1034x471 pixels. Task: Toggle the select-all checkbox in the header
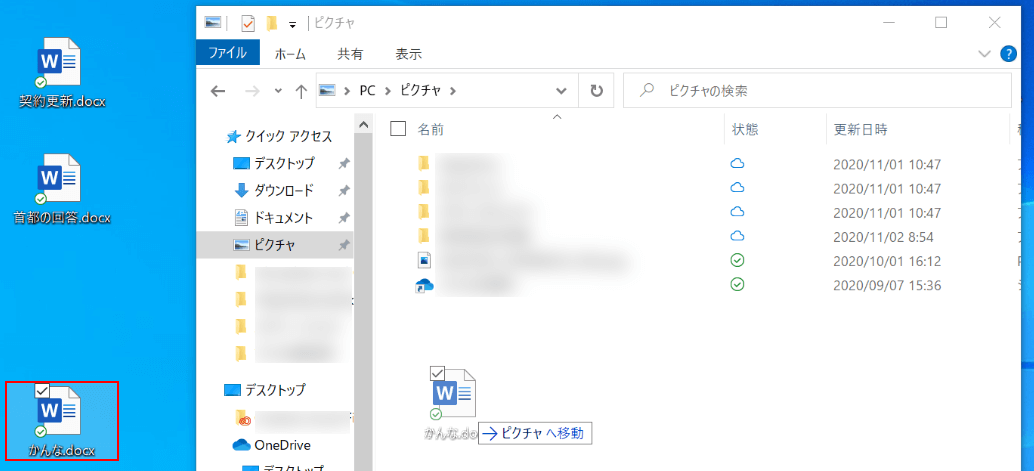pos(398,129)
